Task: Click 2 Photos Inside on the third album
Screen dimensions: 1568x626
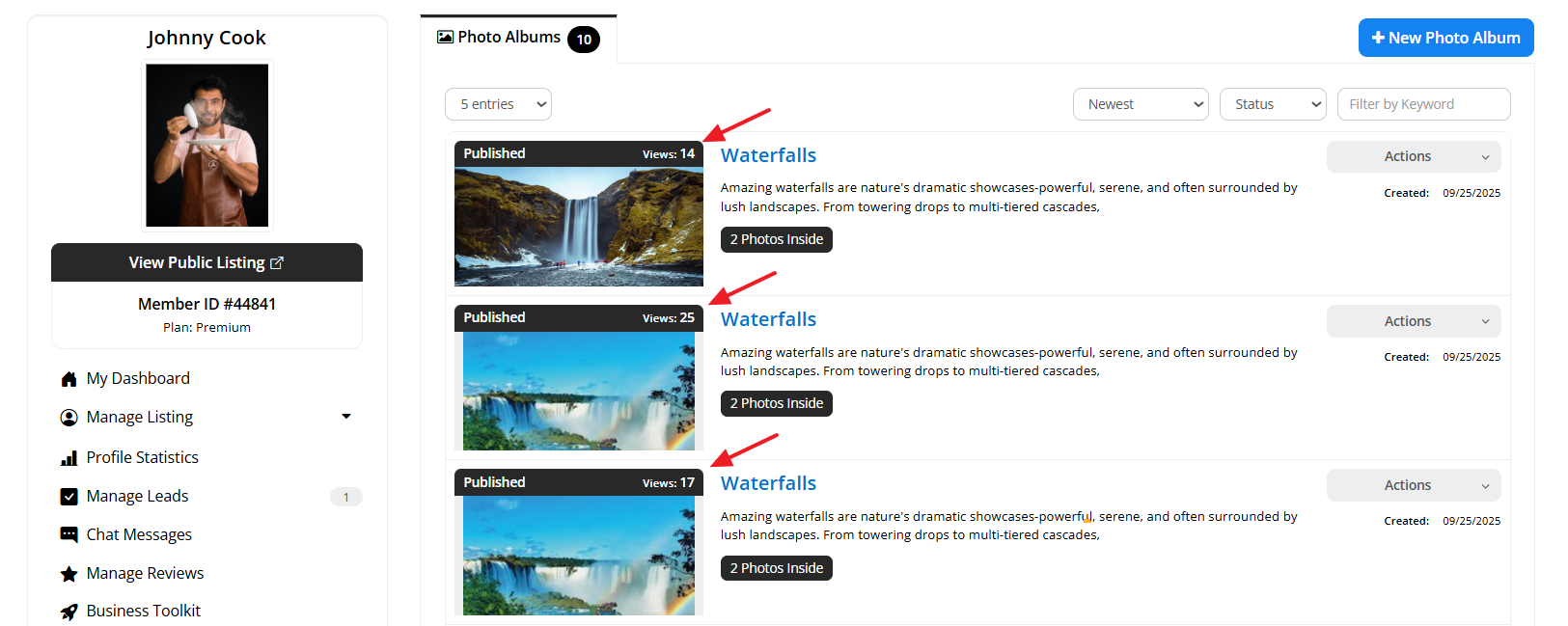Action: 777,568
